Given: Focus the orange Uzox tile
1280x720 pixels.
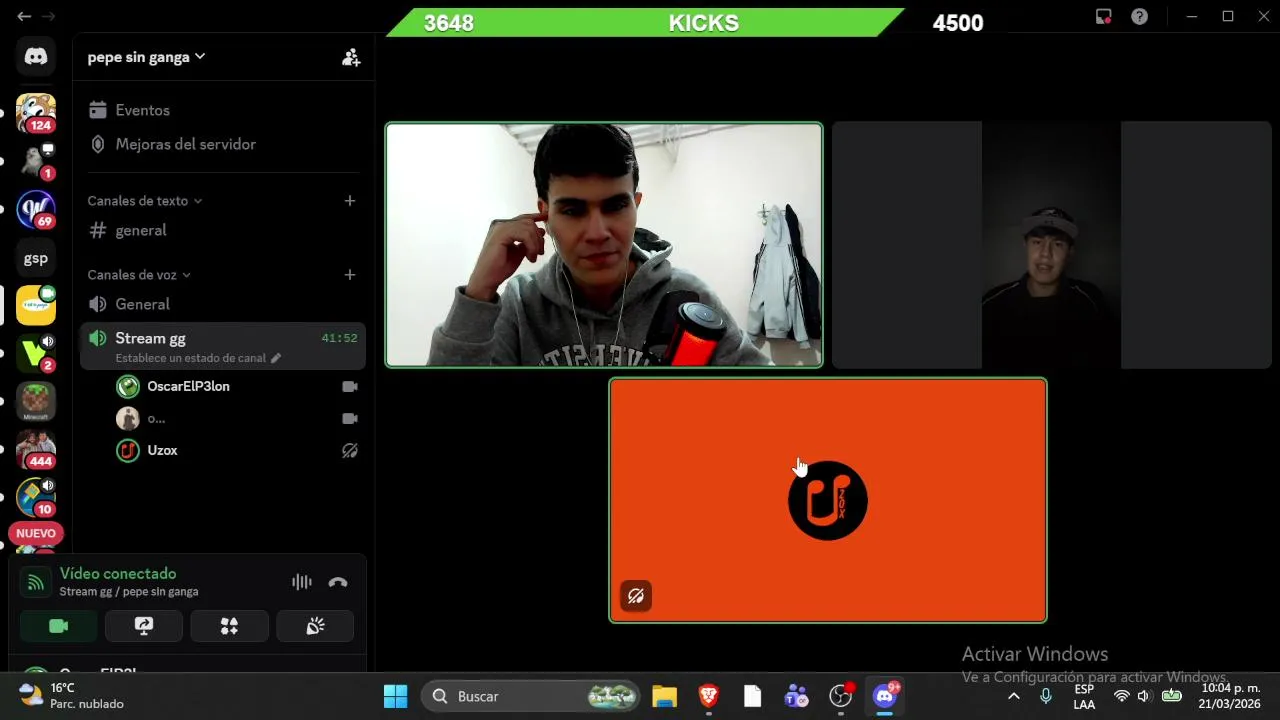Looking at the screenshot, I should (828, 500).
